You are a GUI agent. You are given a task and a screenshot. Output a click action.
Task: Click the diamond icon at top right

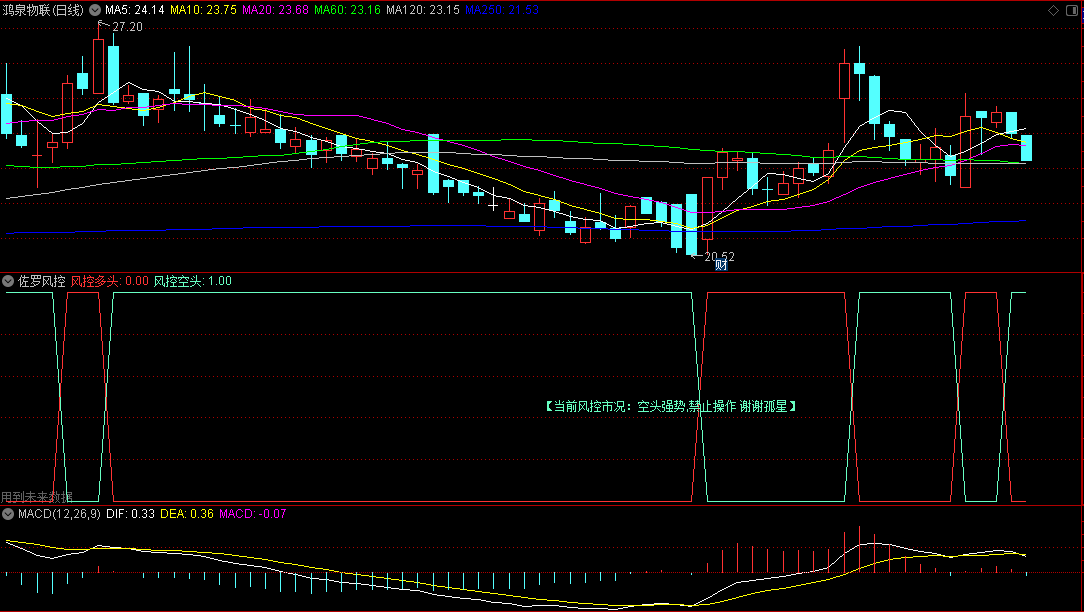coord(1054,10)
